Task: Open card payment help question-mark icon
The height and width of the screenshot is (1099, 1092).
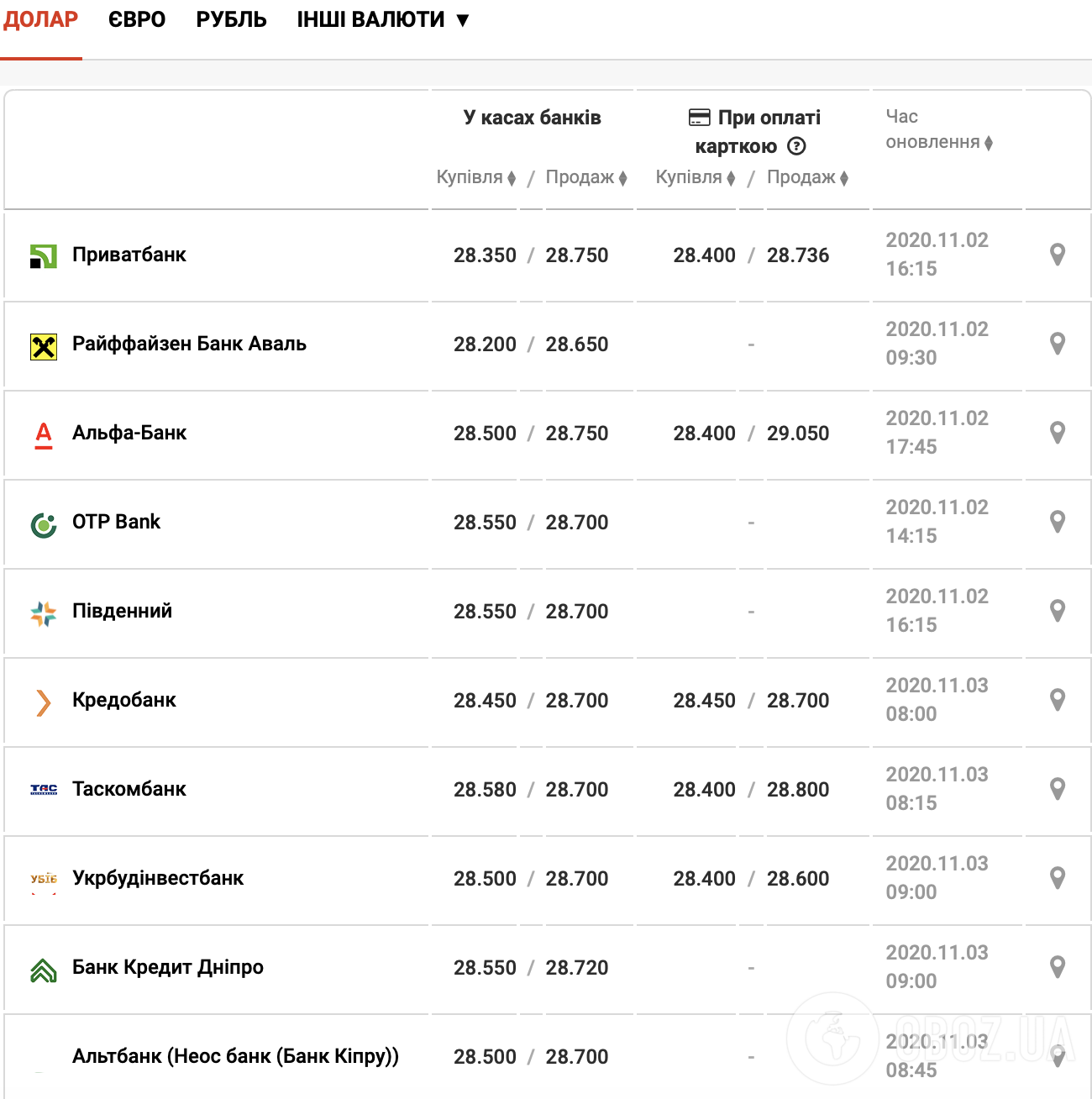Action: pyautogui.click(x=796, y=146)
